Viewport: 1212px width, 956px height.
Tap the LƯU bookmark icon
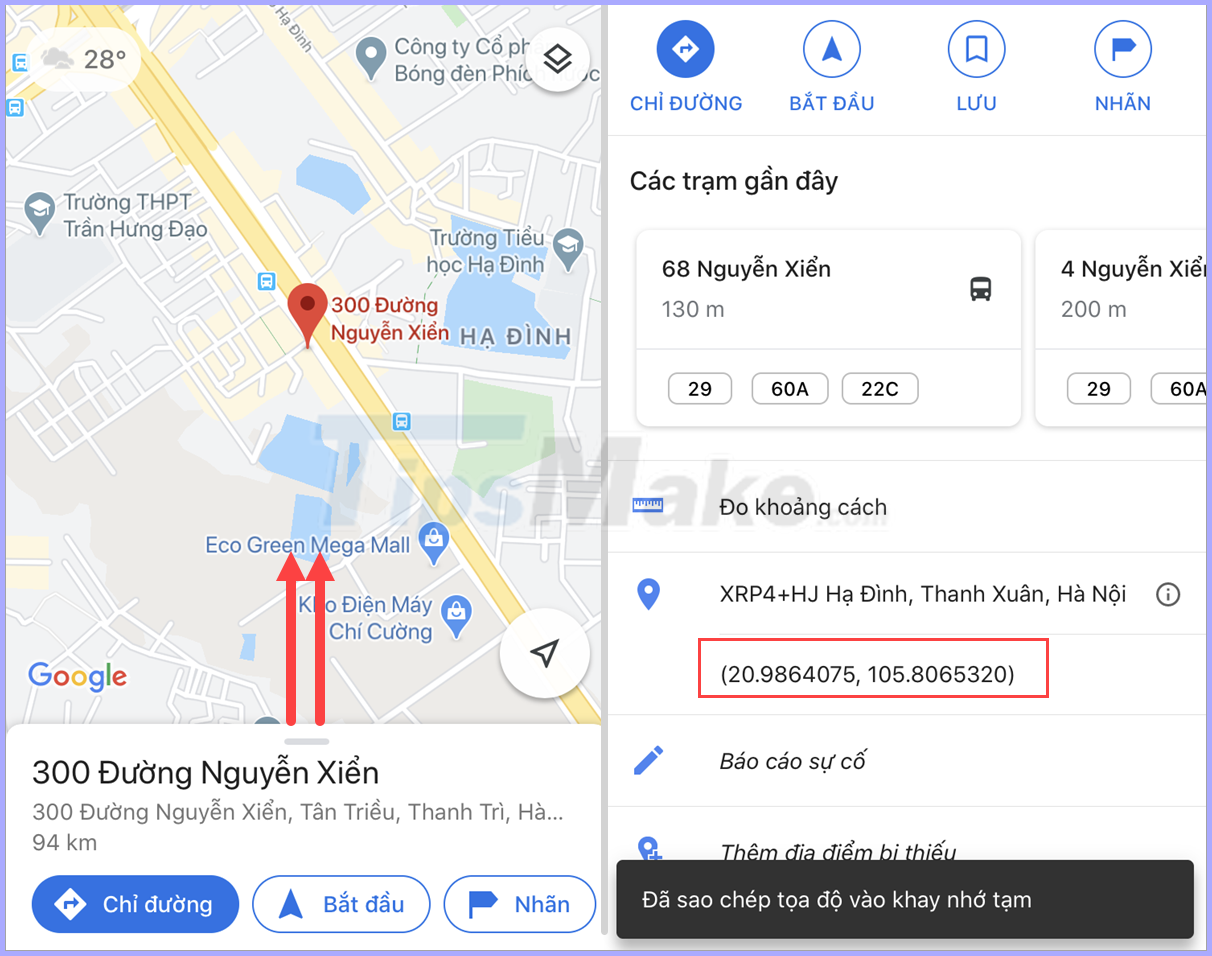[977, 49]
